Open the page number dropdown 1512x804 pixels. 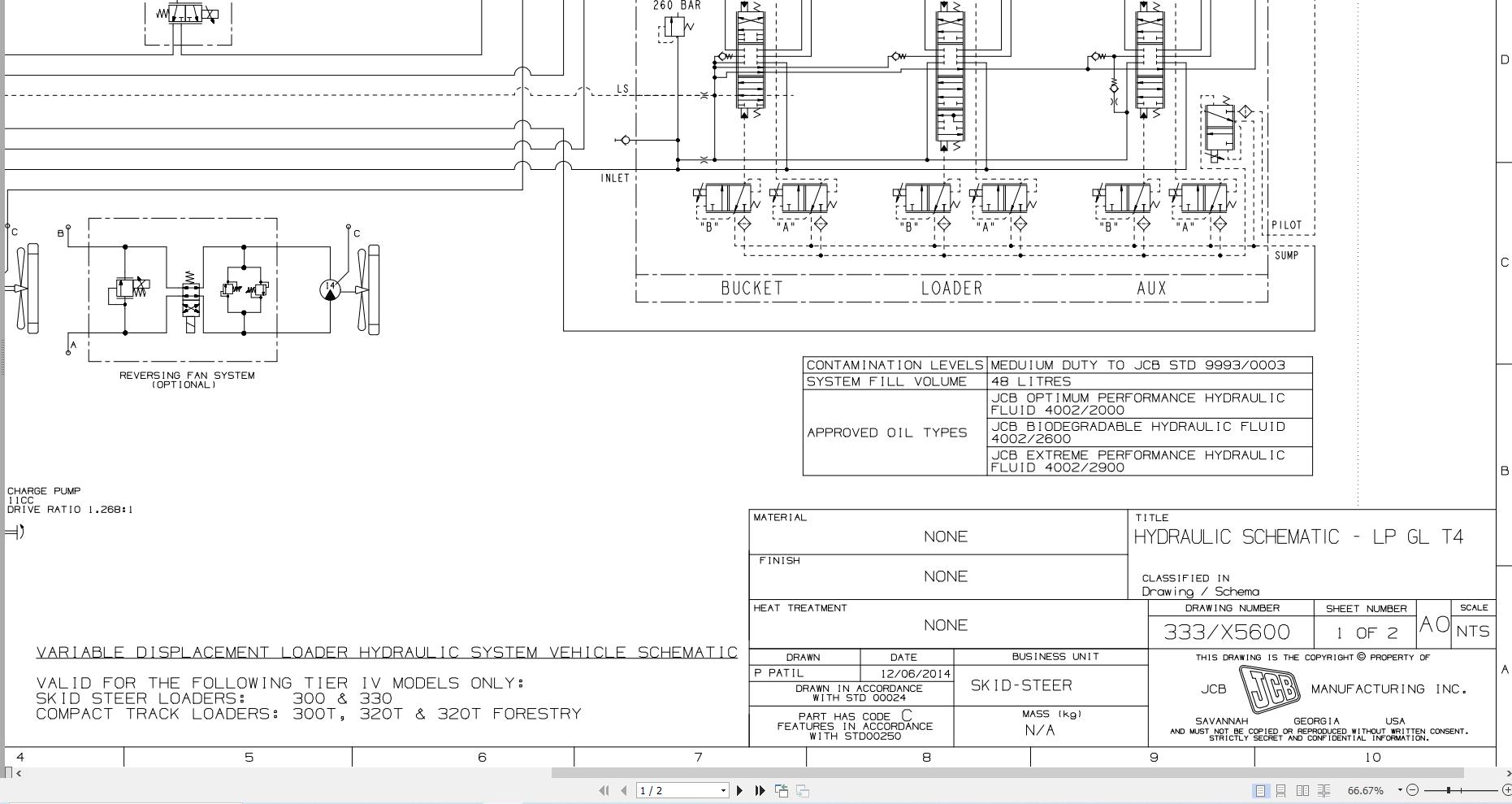point(723,790)
